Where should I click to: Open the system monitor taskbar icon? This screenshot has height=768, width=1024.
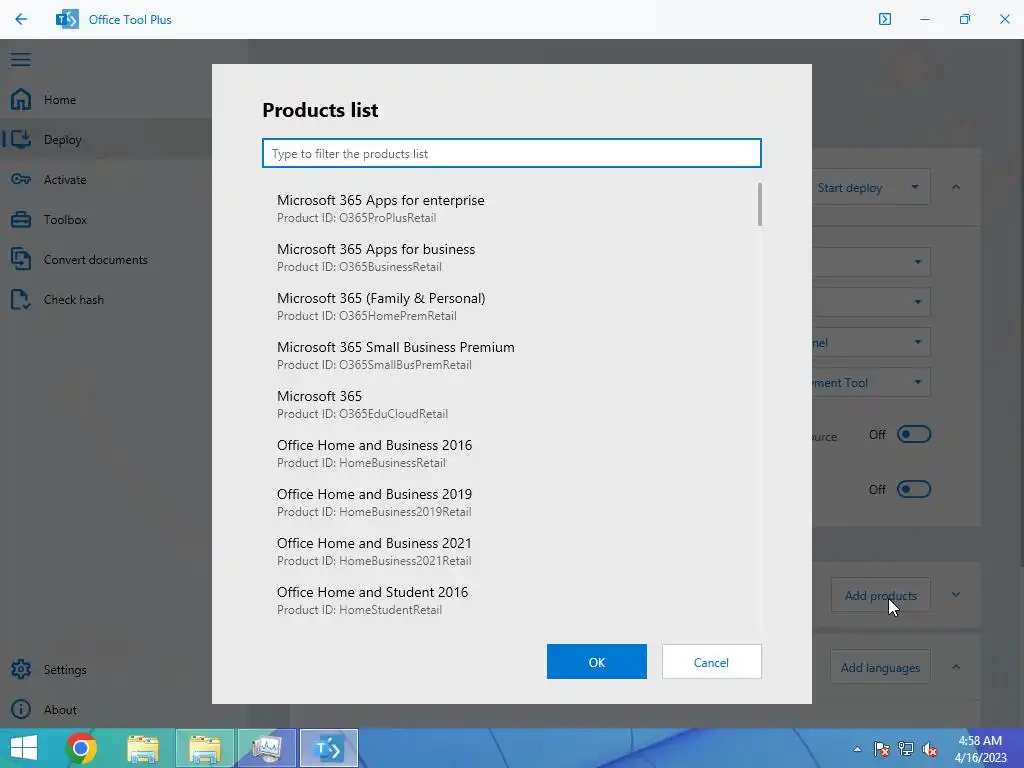(266, 748)
